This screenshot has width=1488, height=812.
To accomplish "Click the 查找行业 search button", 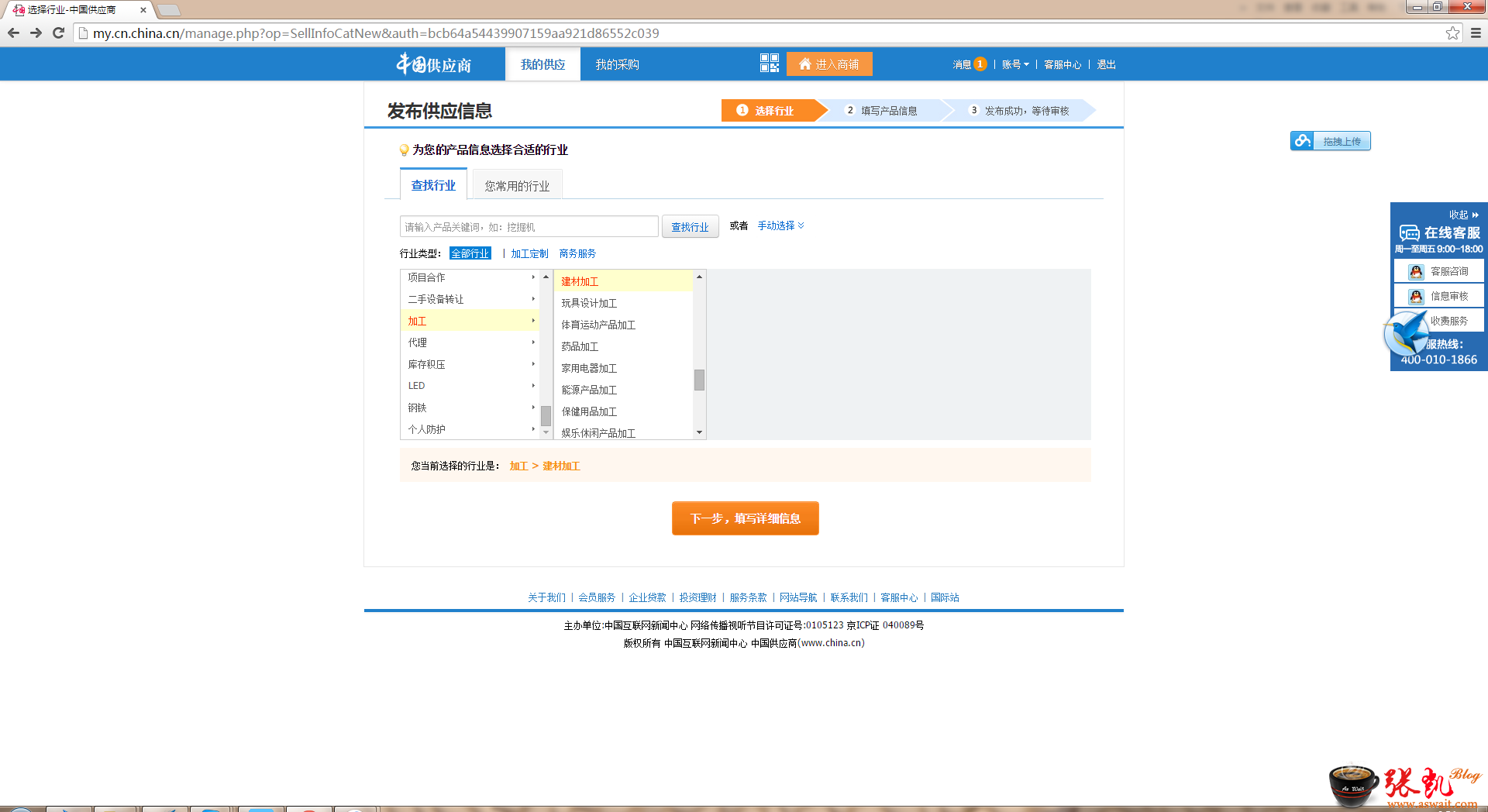I will click(690, 227).
